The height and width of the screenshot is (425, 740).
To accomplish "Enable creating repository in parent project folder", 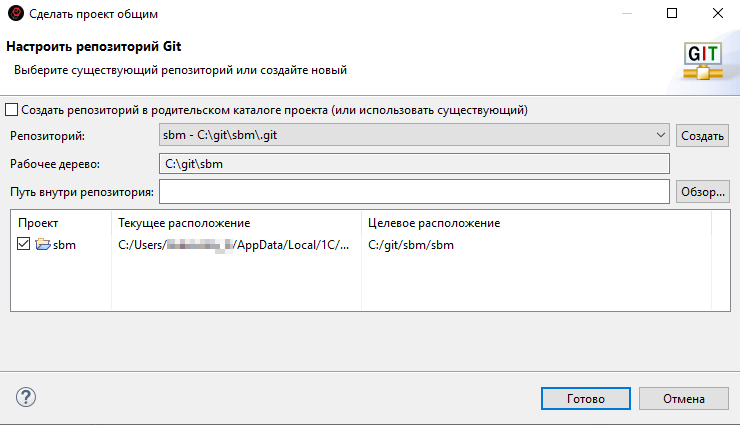I will [12, 110].
